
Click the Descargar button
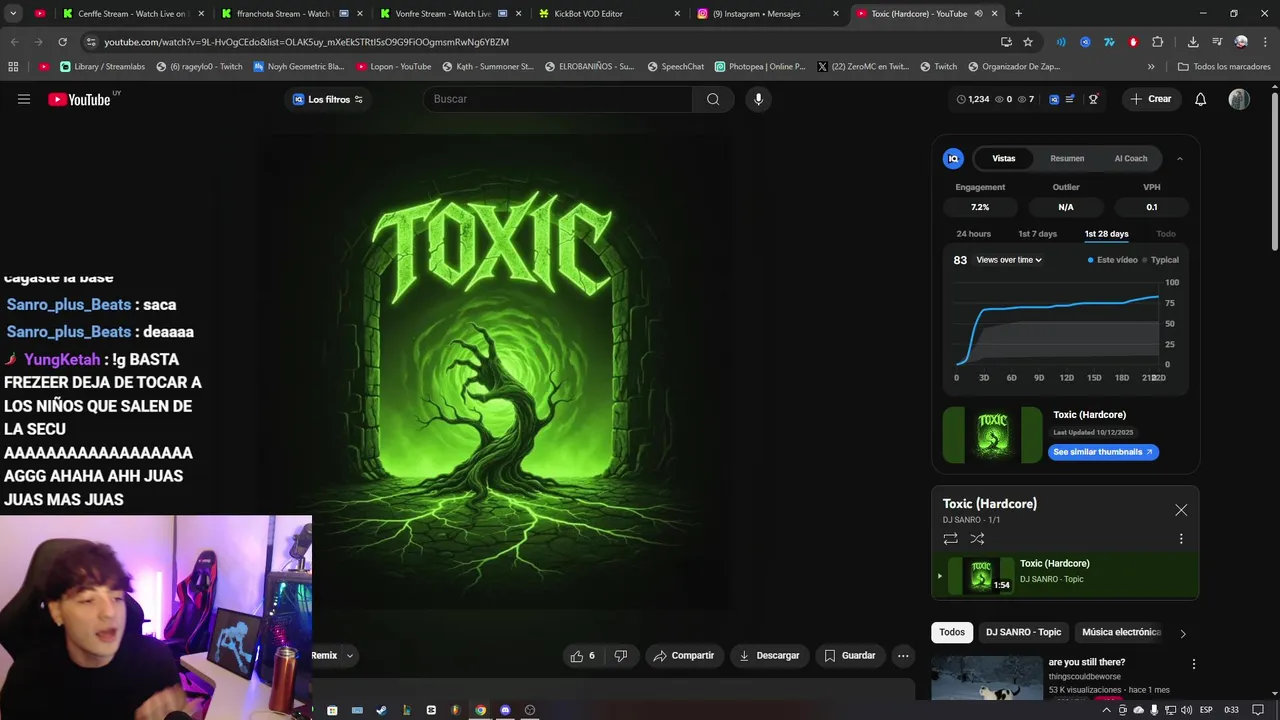coord(769,656)
